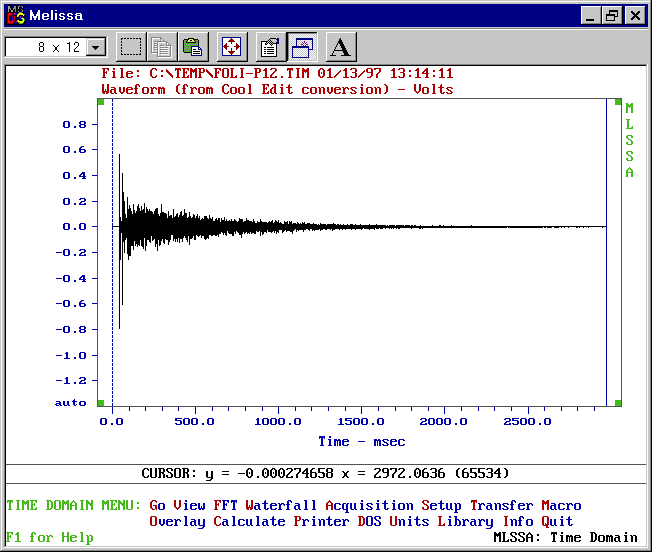
Task: Maximize the Melissa window
Action: pyautogui.click(x=612, y=16)
